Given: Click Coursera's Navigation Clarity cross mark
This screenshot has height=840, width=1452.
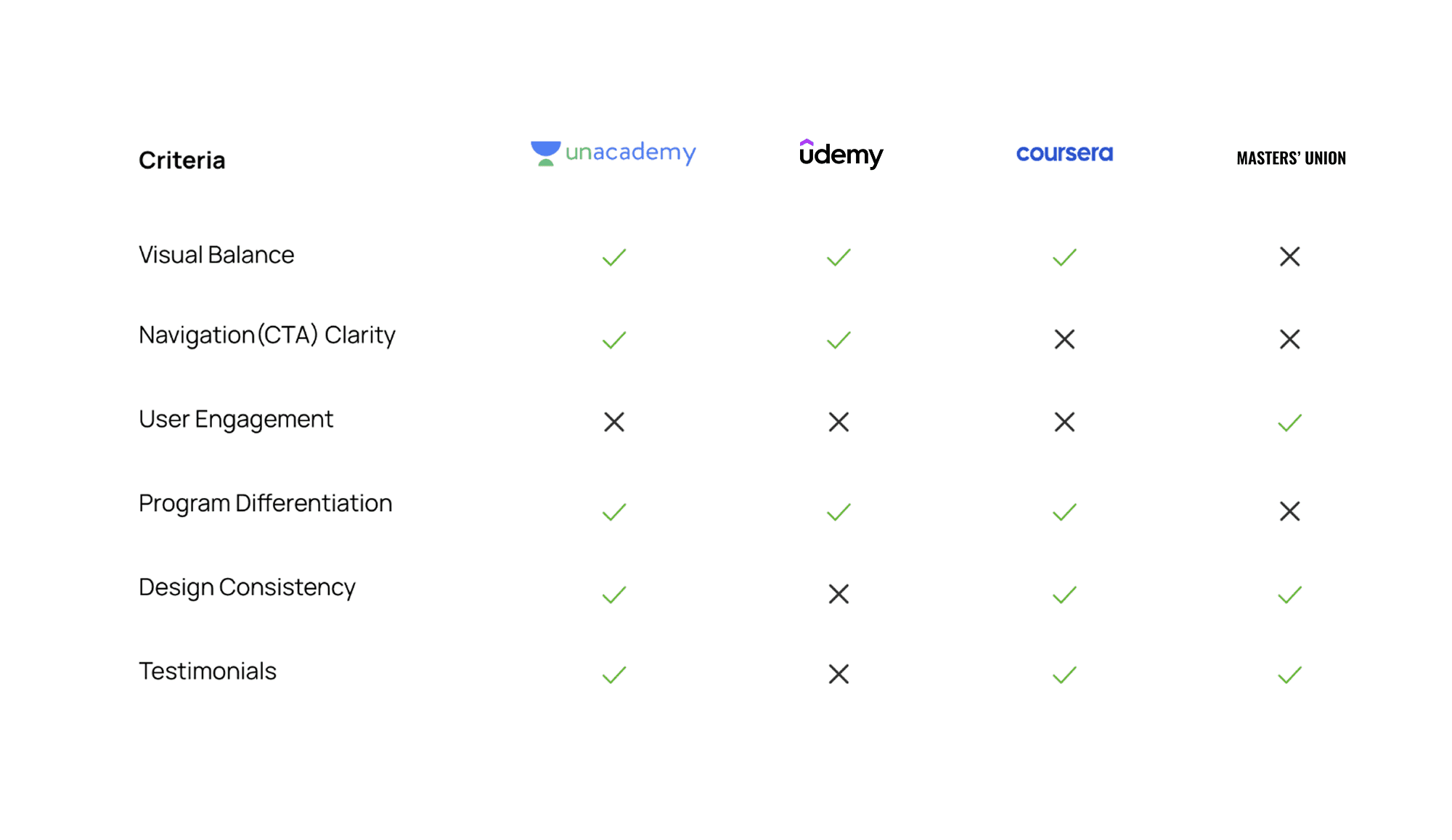Looking at the screenshot, I should click(x=1064, y=339).
